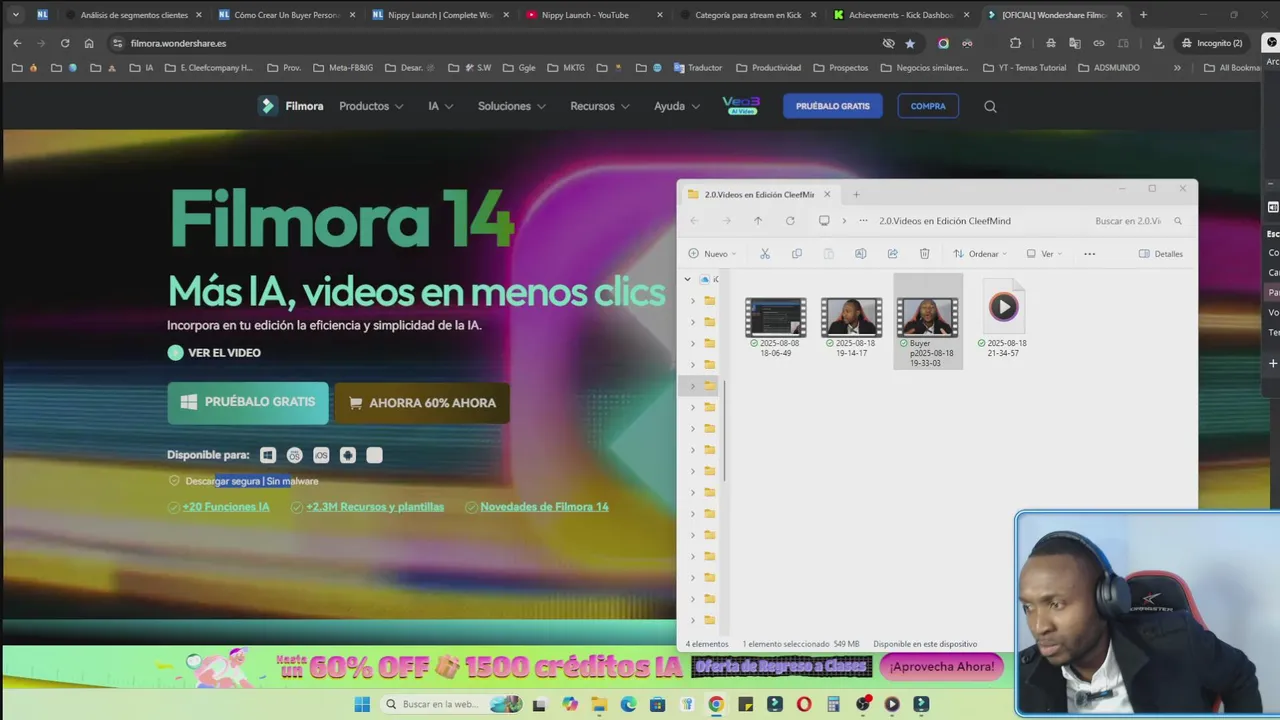Open the +20 Funciones IA link
The image size is (1280, 720).
pyautogui.click(x=226, y=507)
